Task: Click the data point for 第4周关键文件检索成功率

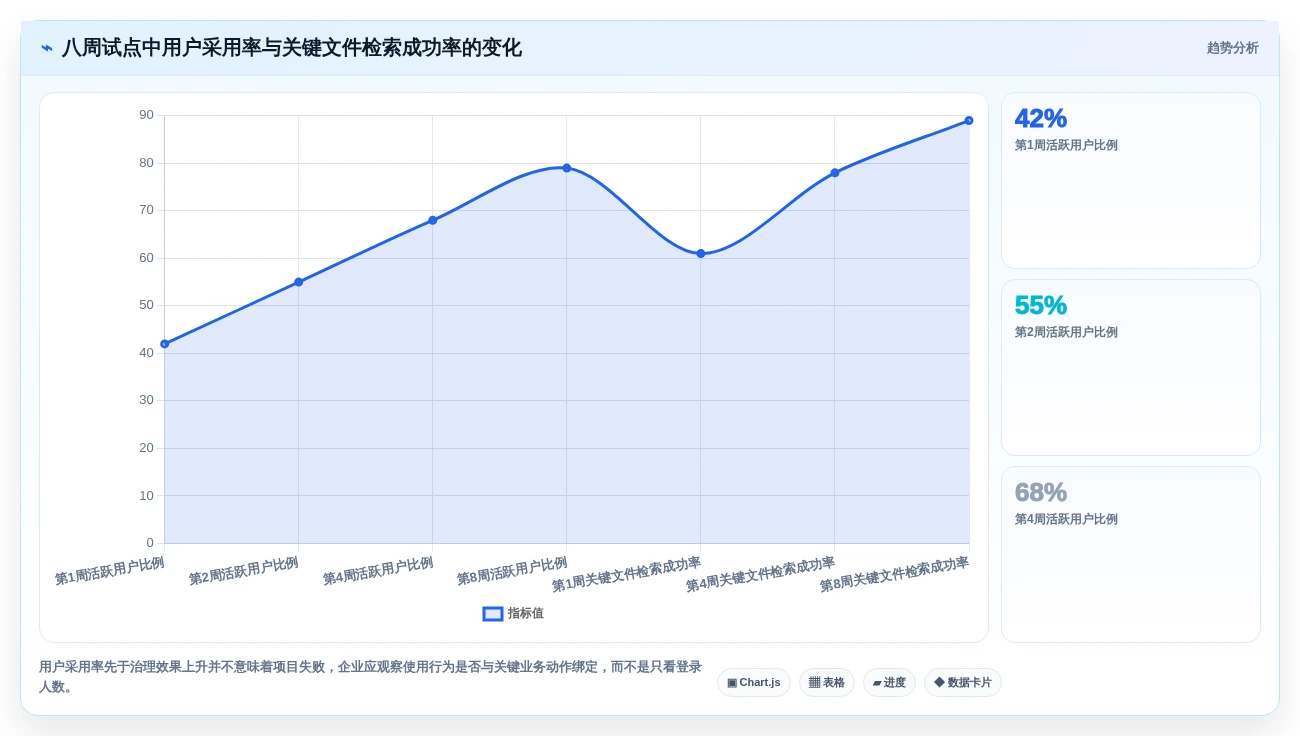Action: pyautogui.click(x=834, y=173)
